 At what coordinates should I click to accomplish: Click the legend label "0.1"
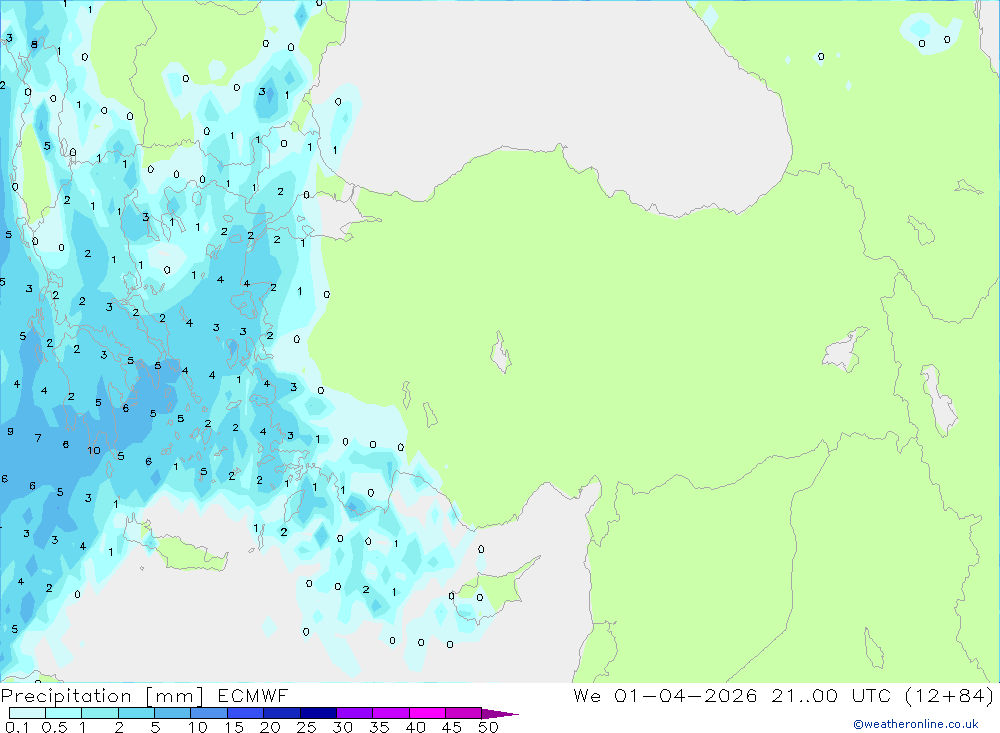(17, 727)
